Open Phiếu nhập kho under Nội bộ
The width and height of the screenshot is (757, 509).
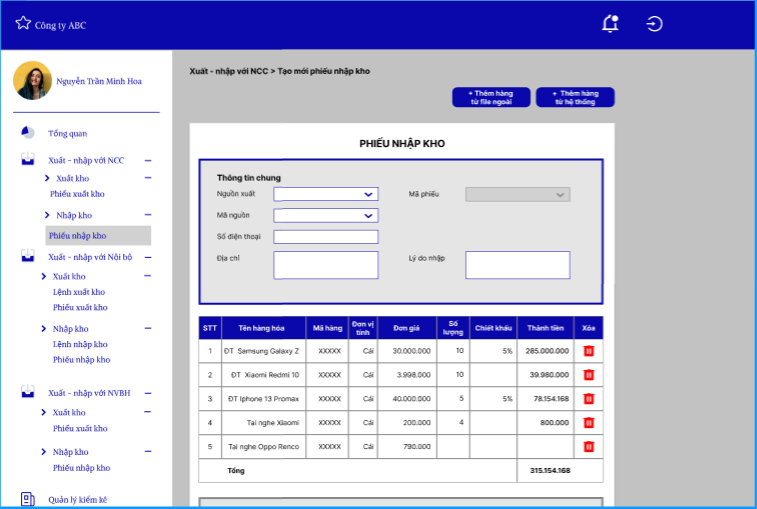[x=82, y=360]
